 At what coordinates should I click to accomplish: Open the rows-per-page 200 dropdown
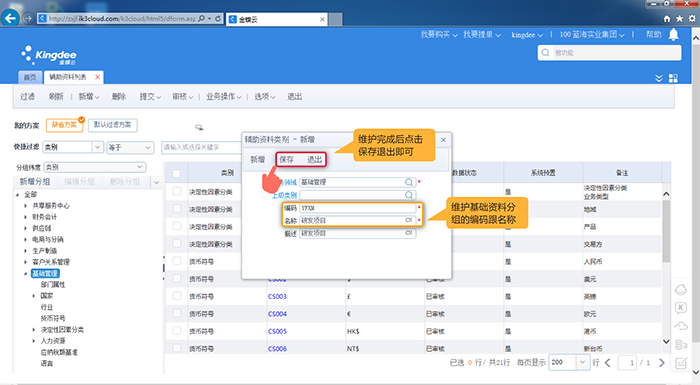coord(583,362)
